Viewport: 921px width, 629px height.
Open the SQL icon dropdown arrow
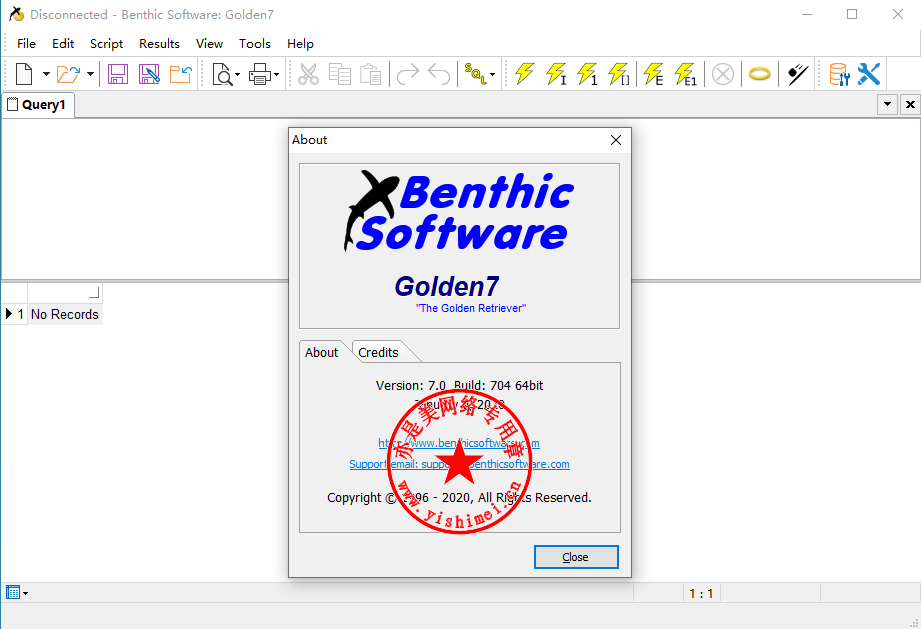(x=492, y=75)
